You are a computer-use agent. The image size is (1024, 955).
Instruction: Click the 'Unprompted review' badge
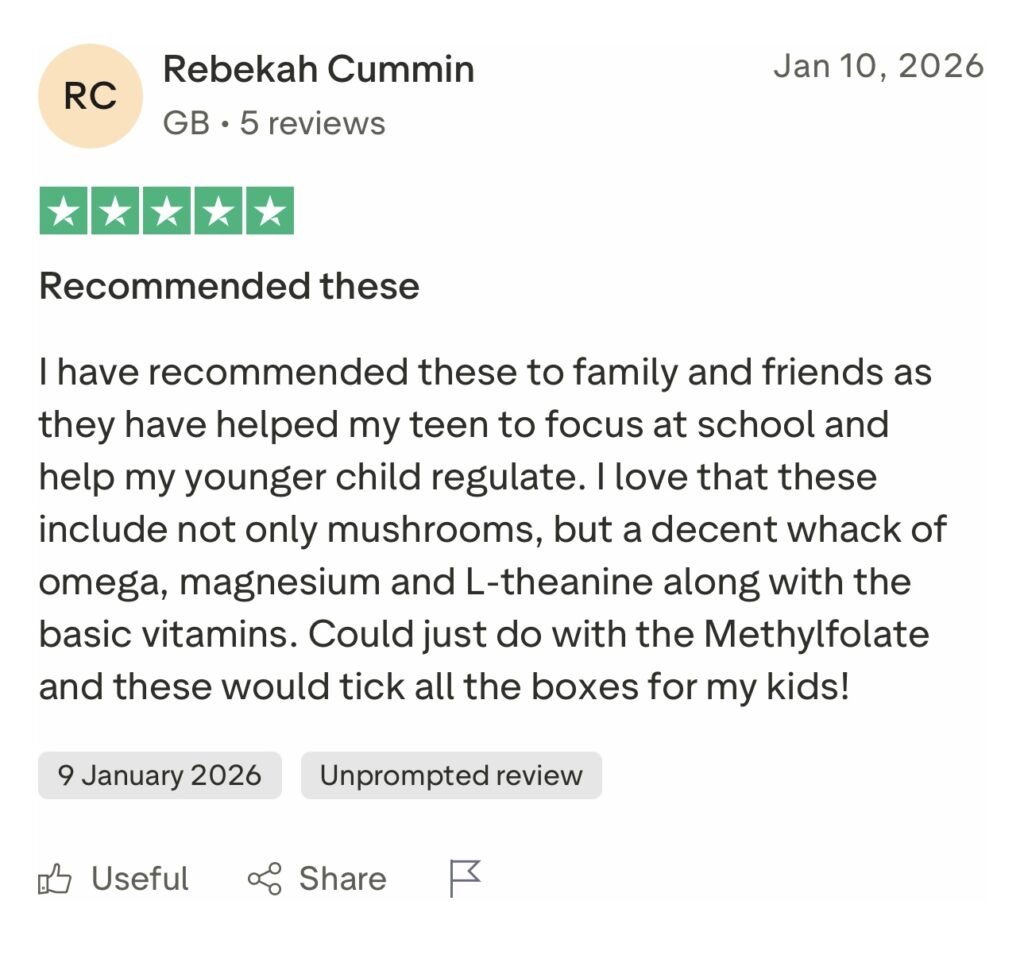[x=451, y=775]
